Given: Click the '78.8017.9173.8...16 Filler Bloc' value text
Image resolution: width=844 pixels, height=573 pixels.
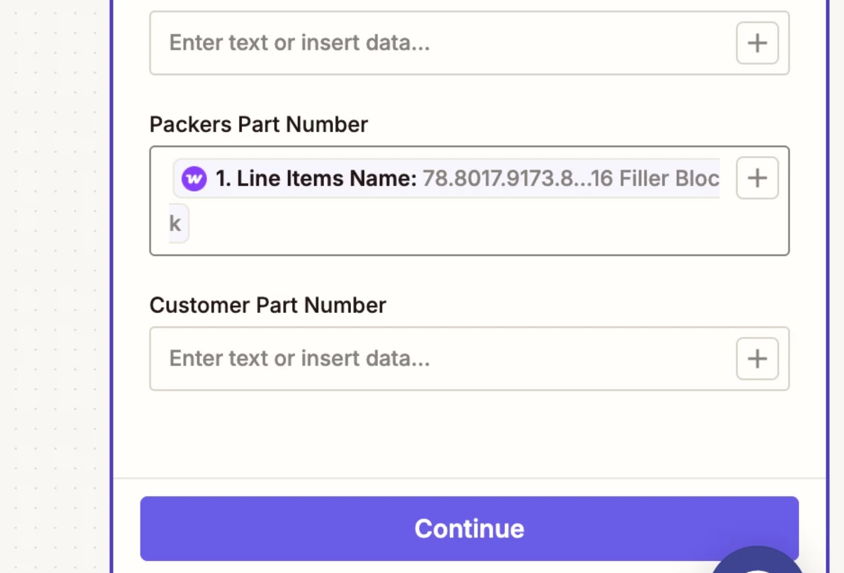Looking at the screenshot, I should (570, 179).
